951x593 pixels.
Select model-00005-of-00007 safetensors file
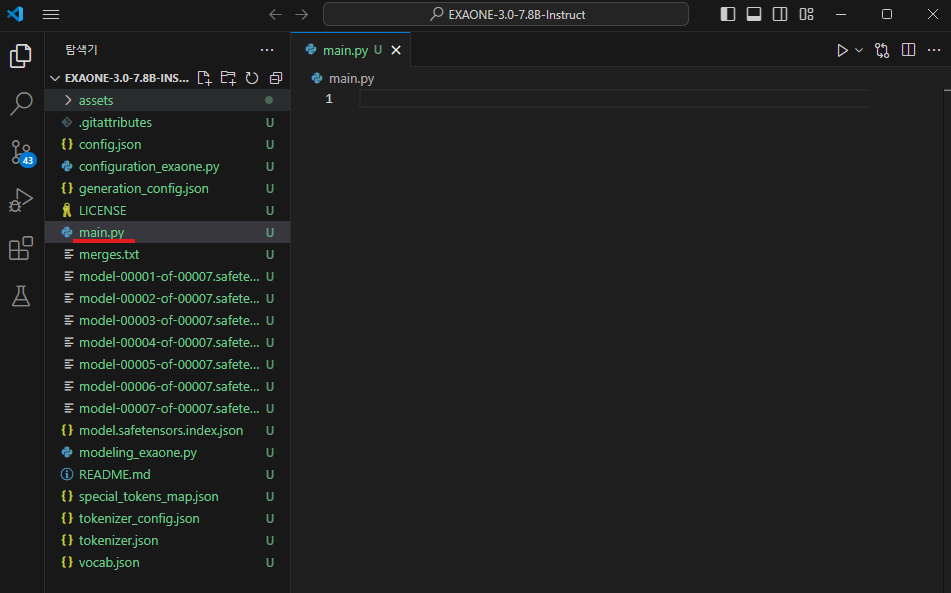click(167, 364)
